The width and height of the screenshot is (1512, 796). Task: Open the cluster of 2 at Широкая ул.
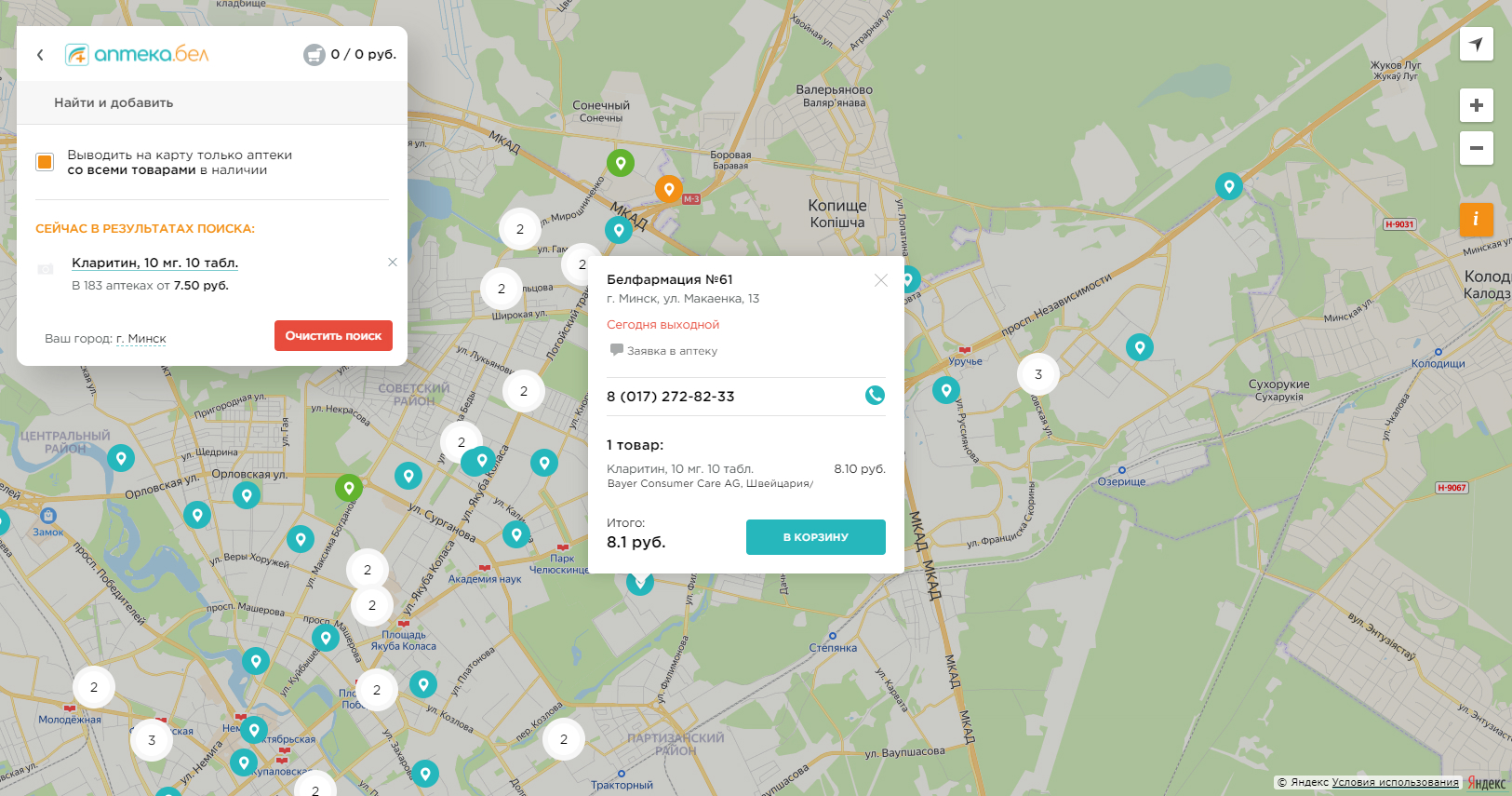pos(502,289)
